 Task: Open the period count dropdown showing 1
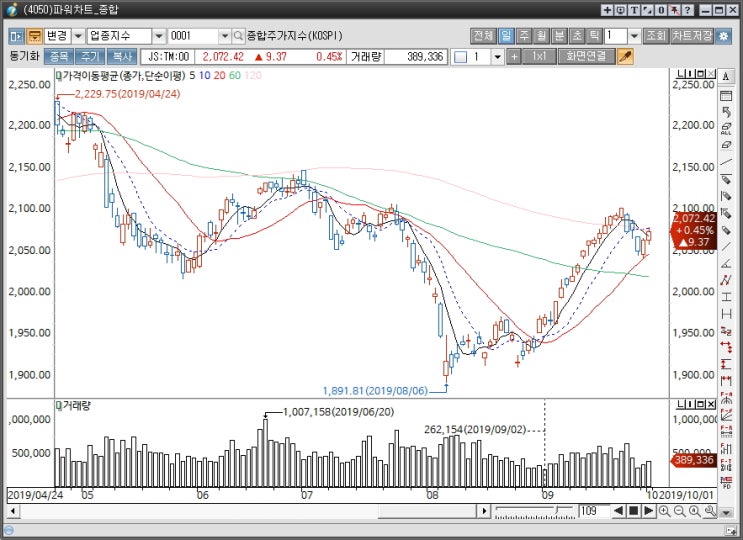point(634,36)
